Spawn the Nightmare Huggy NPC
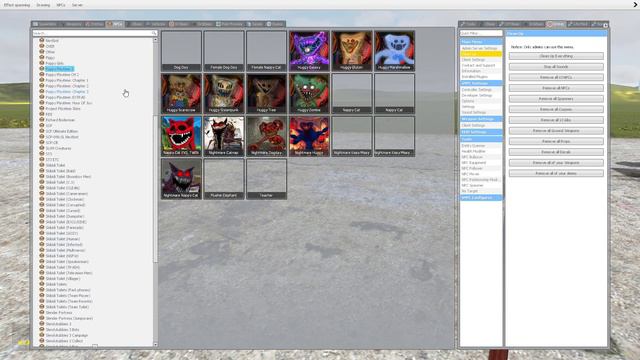 pyautogui.click(x=309, y=136)
